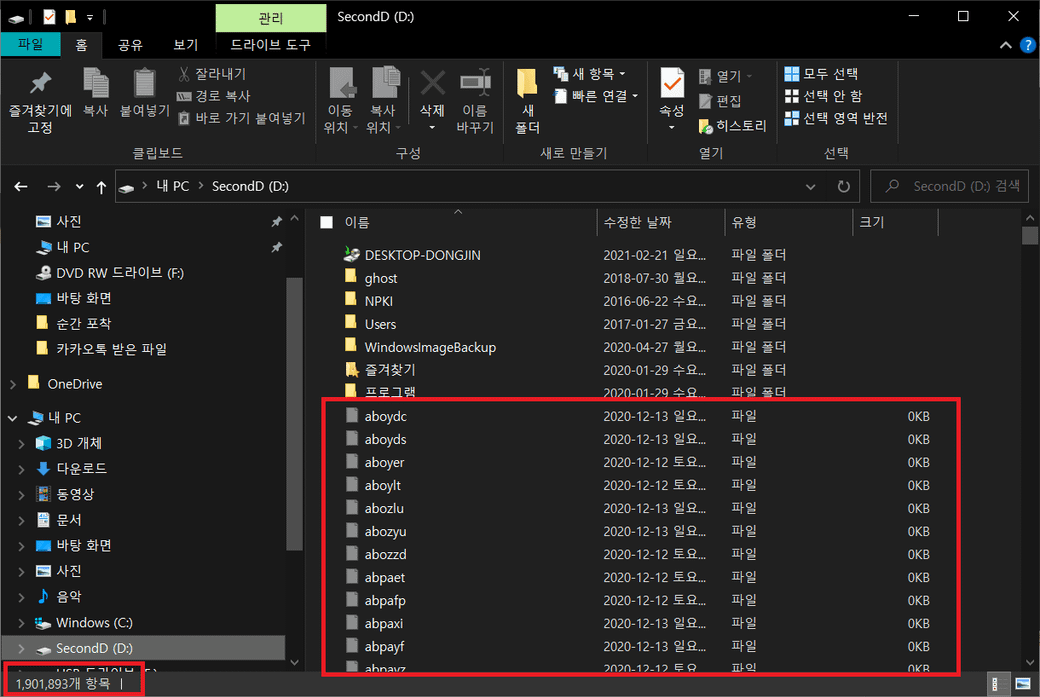Click the 삭제 red X icon
1040x697 pixels.
pyautogui.click(x=432, y=84)
